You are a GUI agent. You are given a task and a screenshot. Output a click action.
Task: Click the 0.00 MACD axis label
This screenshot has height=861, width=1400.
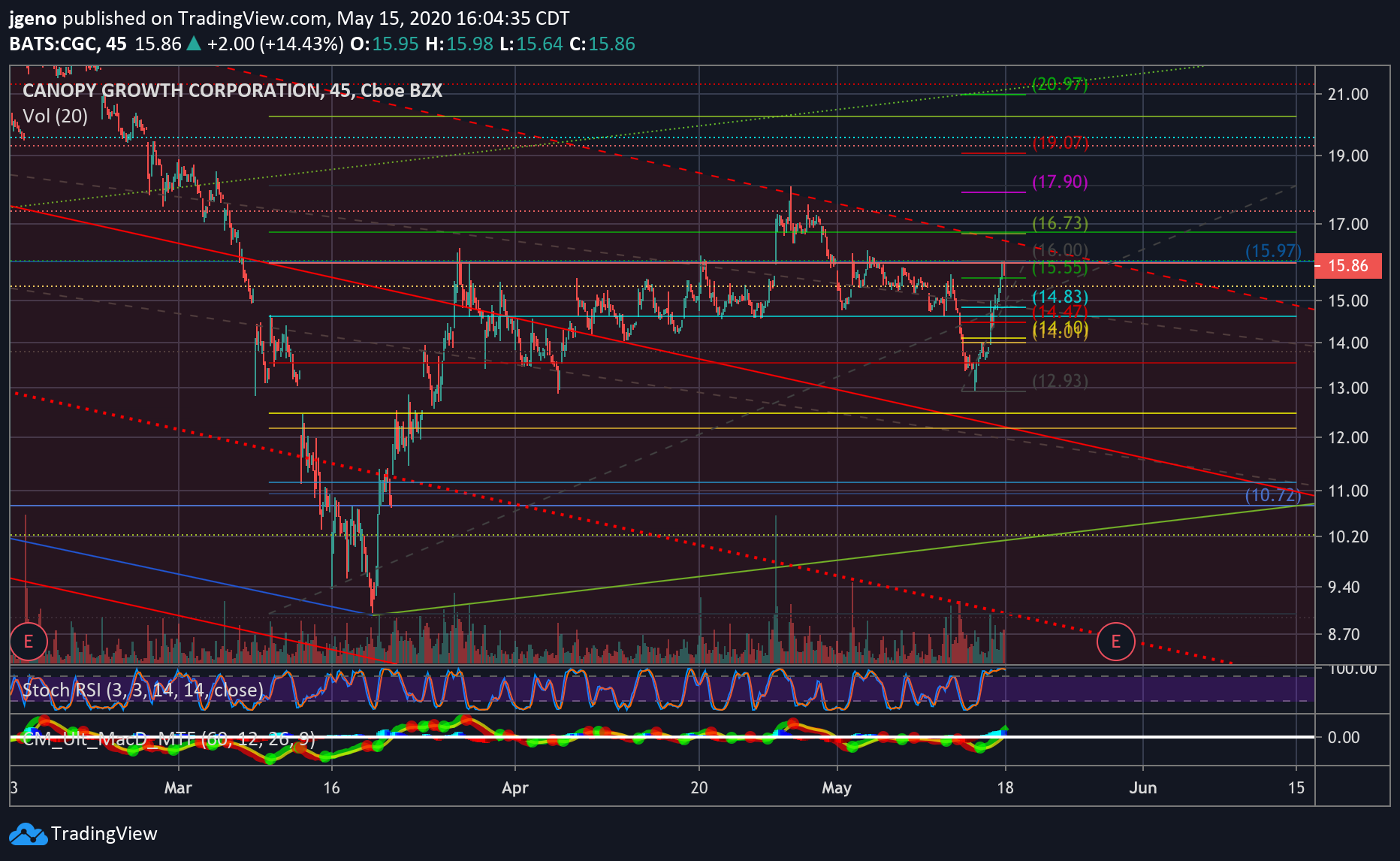tap(1344, 737)
